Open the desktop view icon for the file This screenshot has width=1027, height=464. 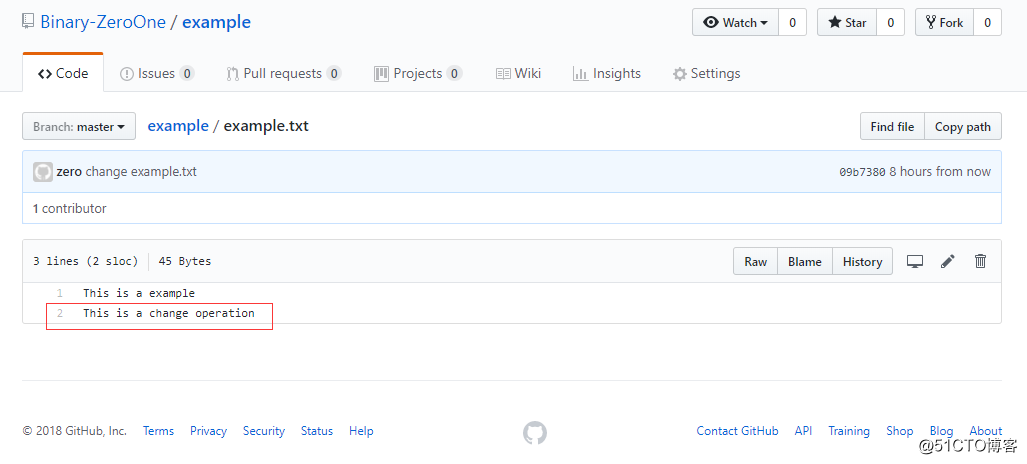[x=914, y=261]
